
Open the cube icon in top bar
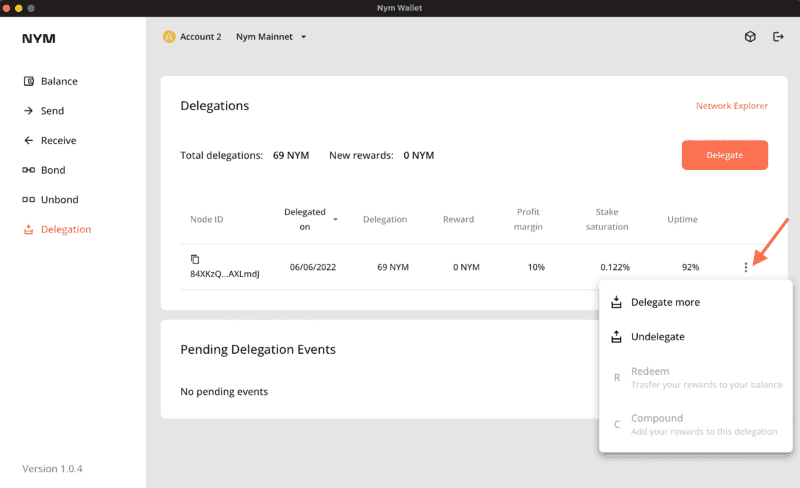point(749,37)
